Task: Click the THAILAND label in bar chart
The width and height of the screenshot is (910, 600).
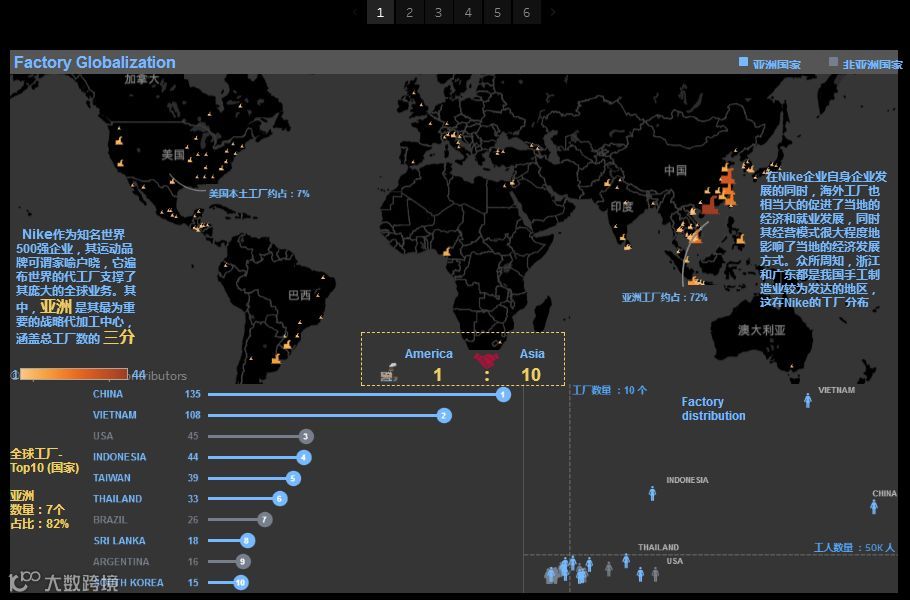Action: click(x=117, y=499)
